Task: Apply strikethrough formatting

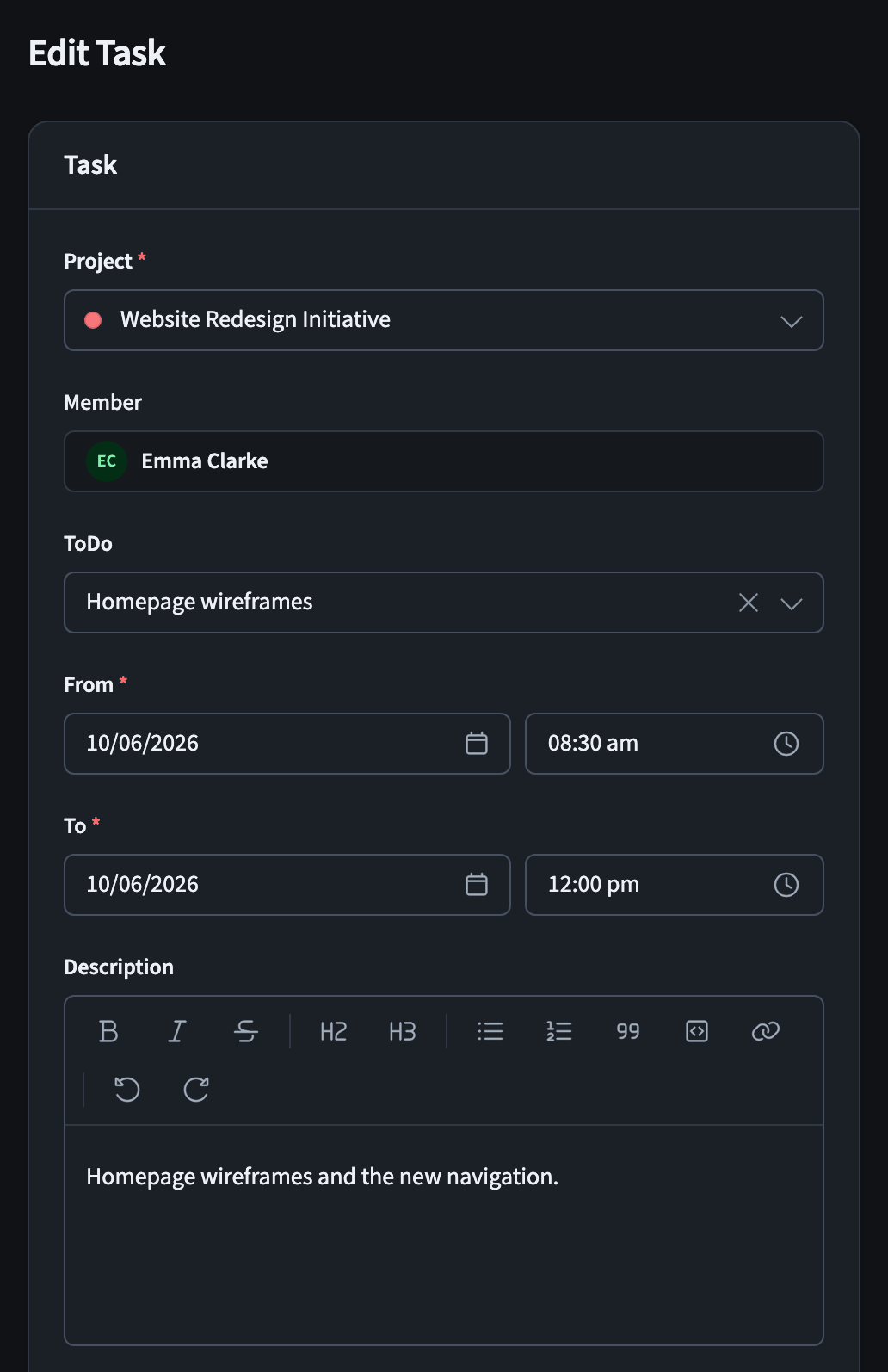Action: pyautogui.click(x=246, y=1031)
